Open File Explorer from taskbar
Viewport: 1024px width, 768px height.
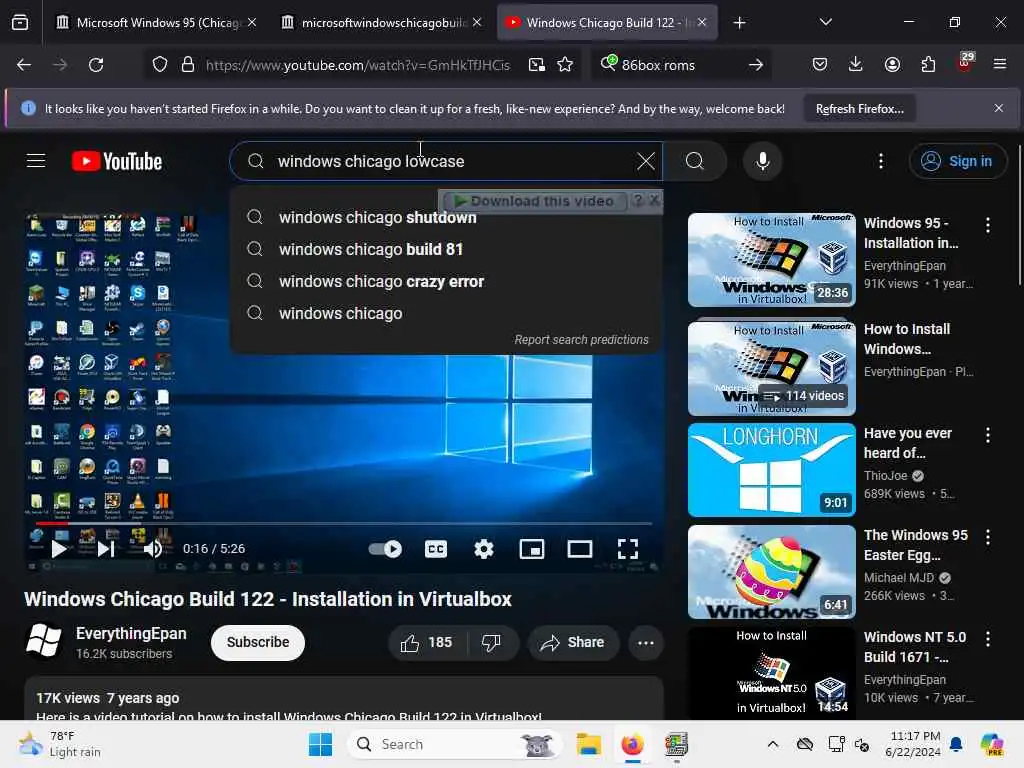click(x=588, y=744)
